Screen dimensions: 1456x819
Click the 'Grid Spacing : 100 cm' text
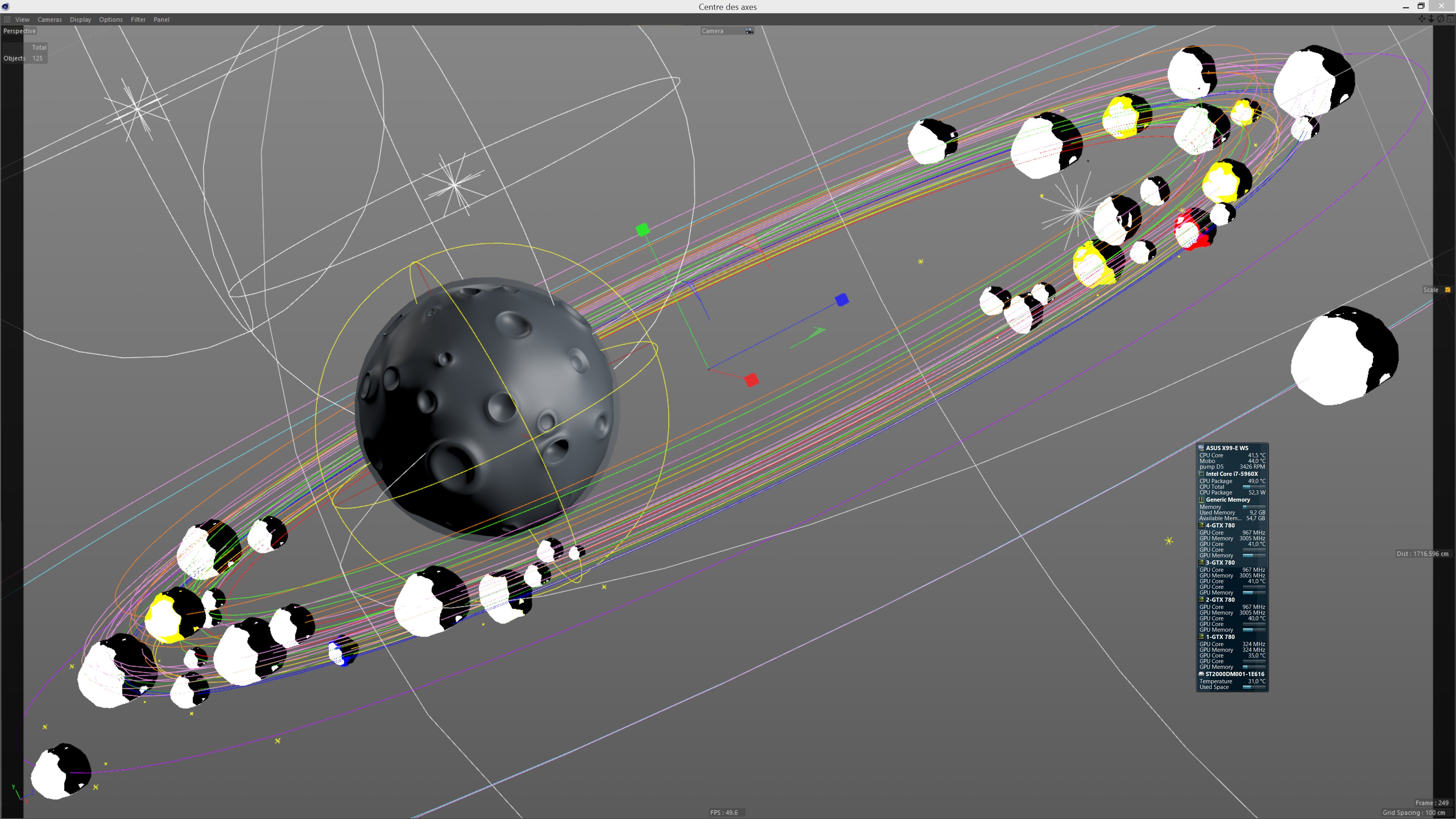coord(1414,813)
